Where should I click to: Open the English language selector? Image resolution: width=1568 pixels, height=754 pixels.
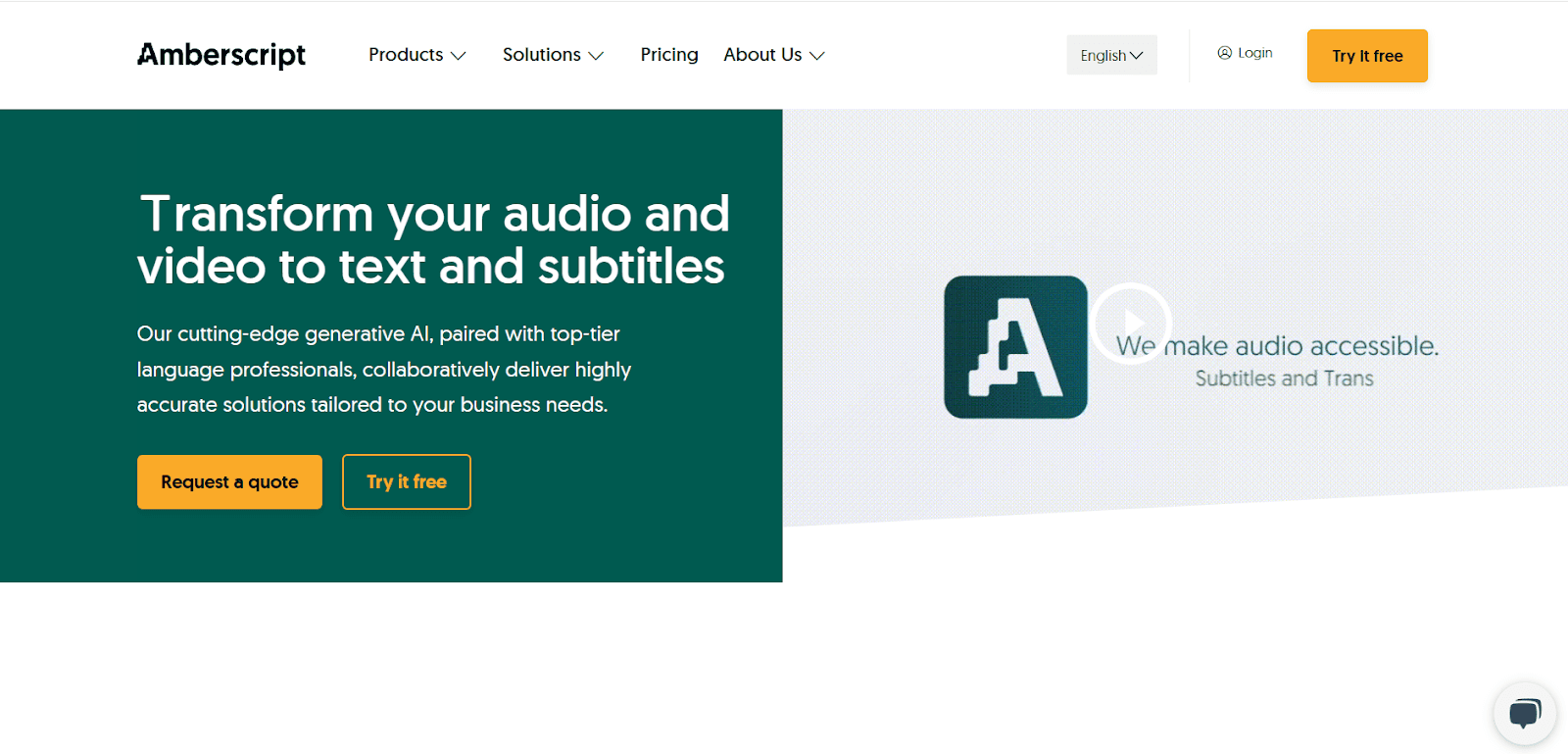pyautogui.click(x=1111, y=55)
